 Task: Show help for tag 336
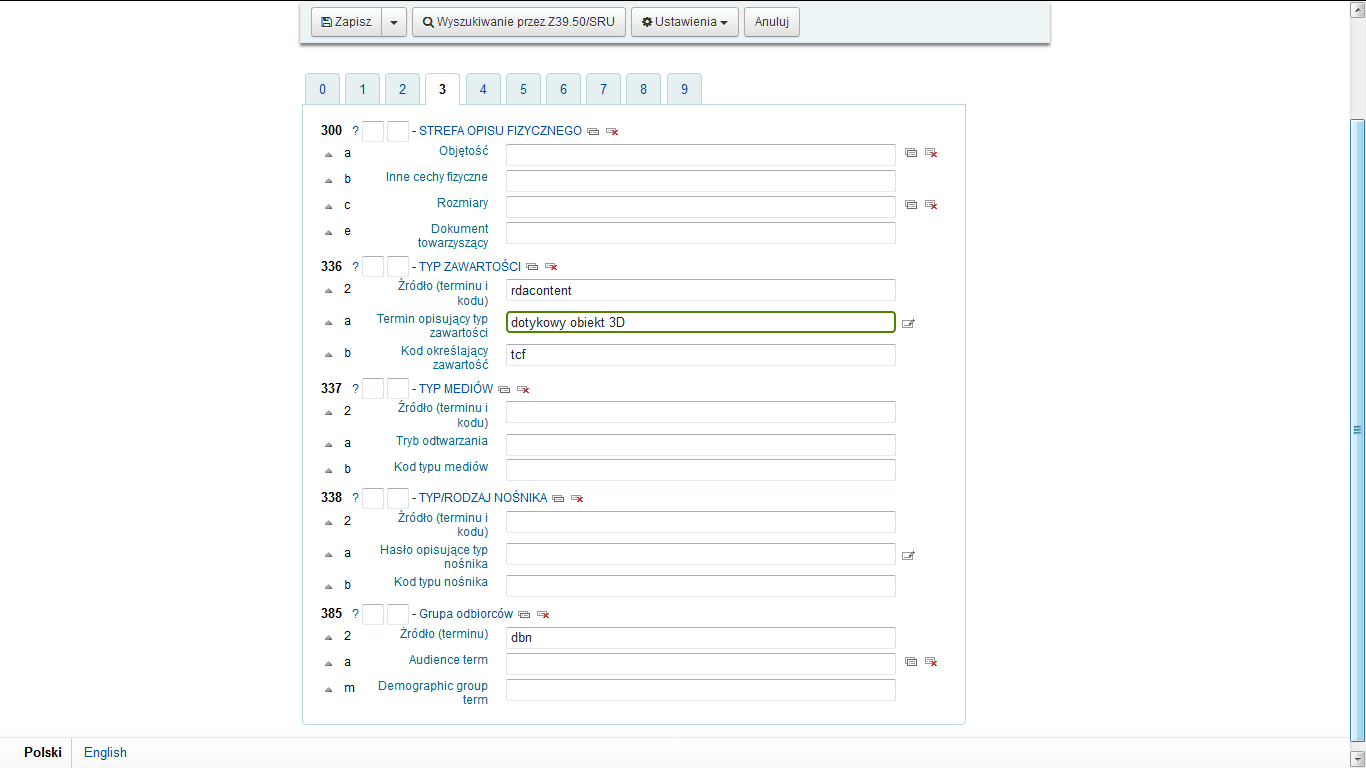click(x=355, y=267)
